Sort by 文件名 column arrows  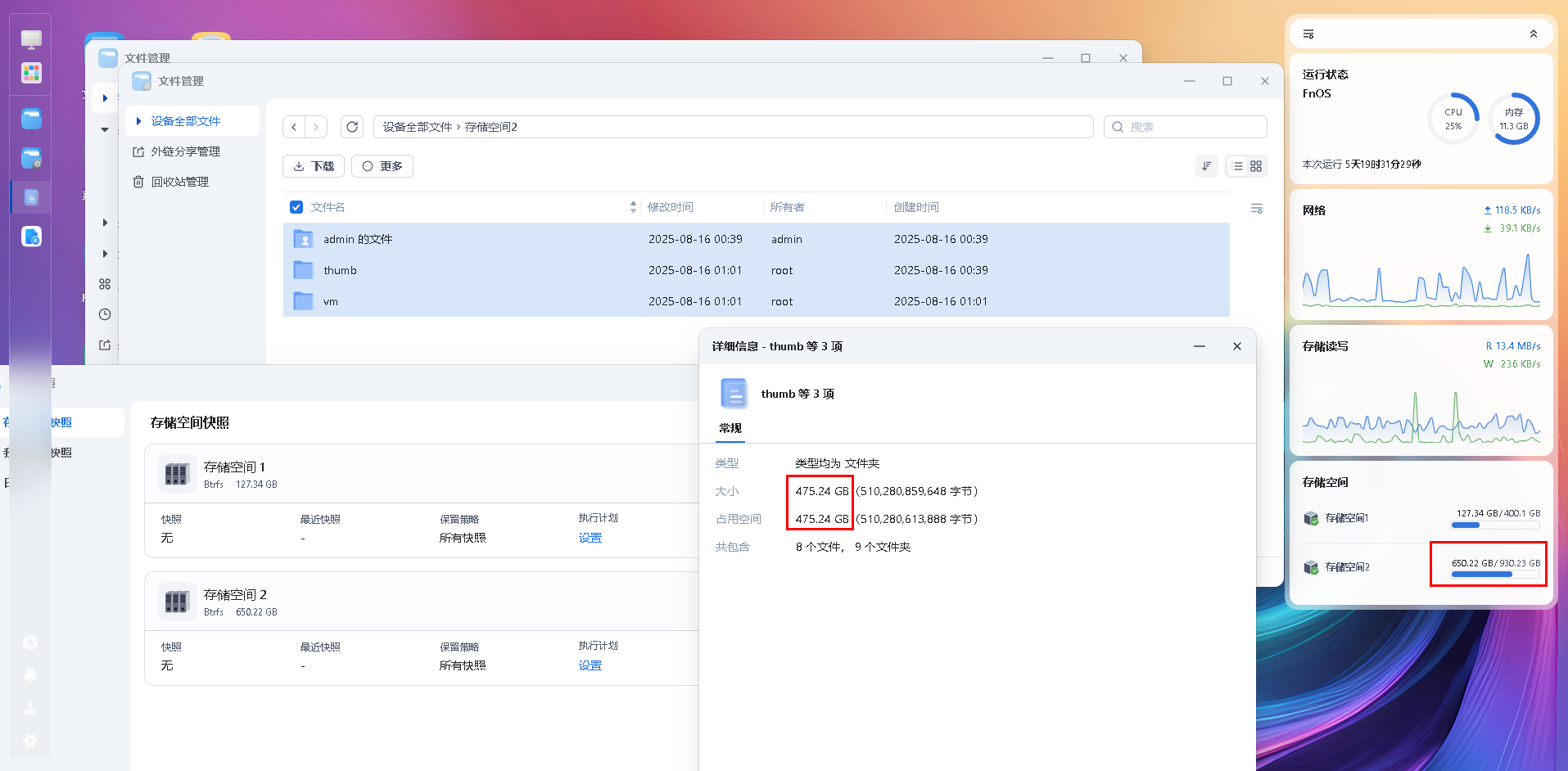(633, 207)
